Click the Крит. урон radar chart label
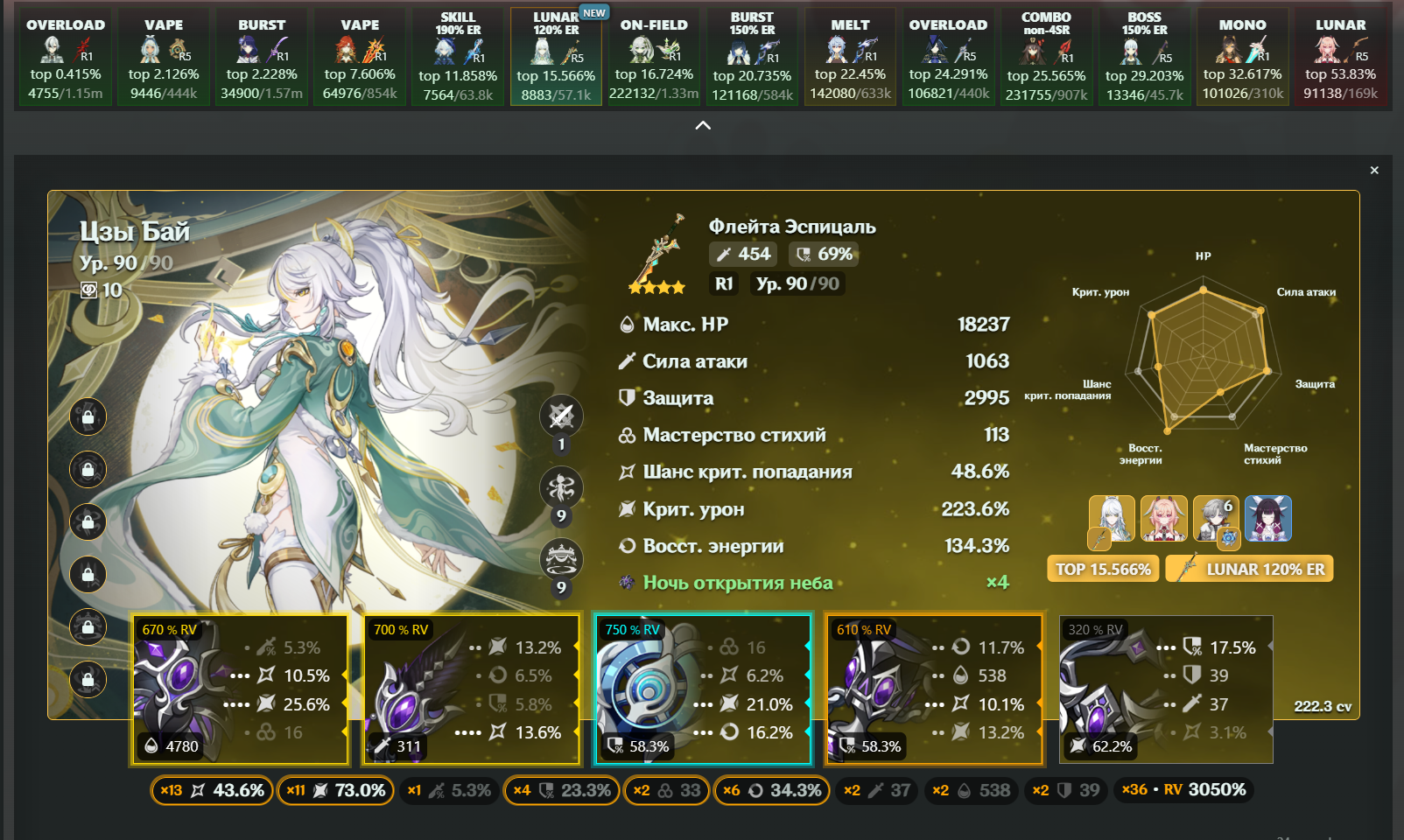1404x840 pixels. (x=1100, y=292)
